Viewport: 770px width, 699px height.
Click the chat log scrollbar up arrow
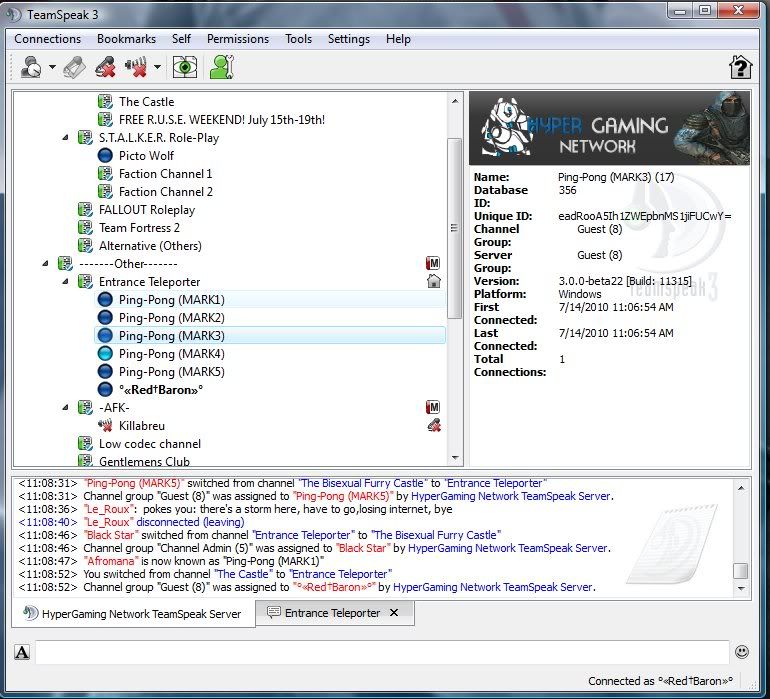click(x=741, y=488)
